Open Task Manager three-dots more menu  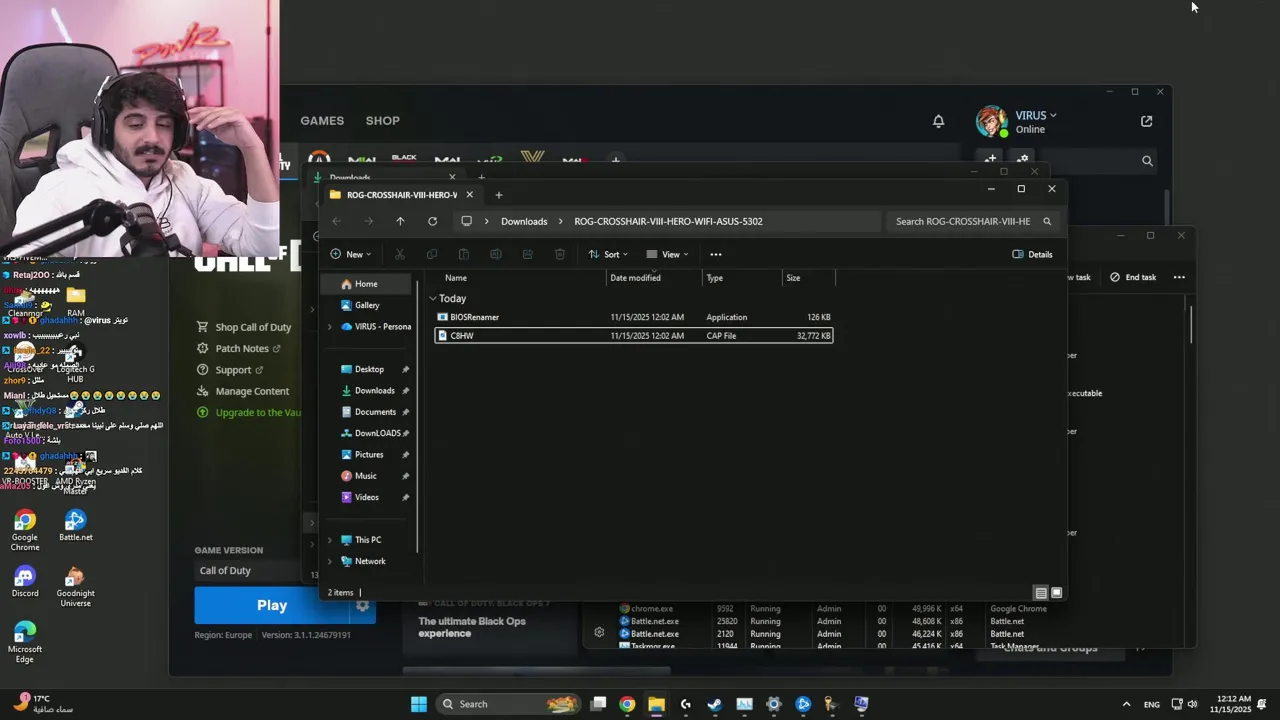(x=1179, y=277)
